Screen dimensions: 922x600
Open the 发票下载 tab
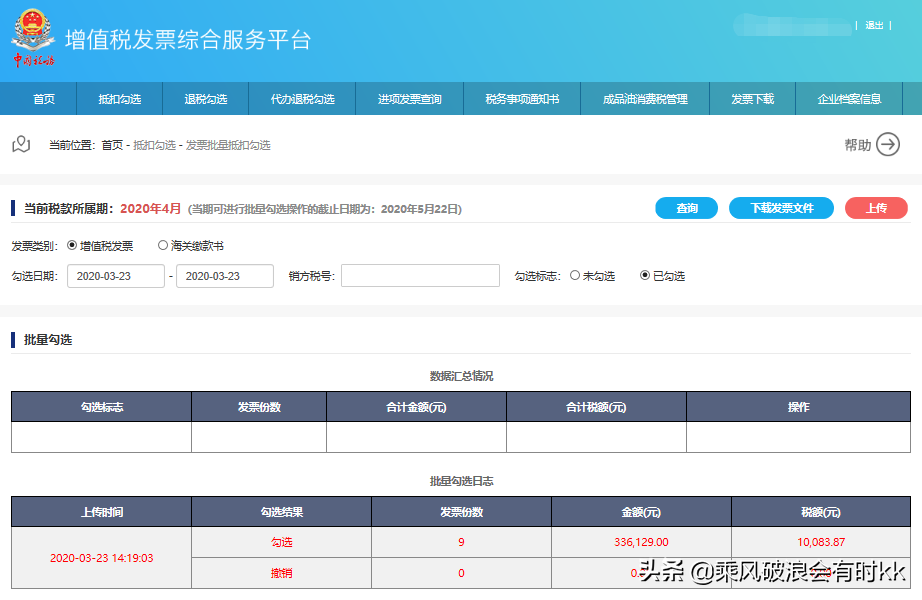[751, 100]
